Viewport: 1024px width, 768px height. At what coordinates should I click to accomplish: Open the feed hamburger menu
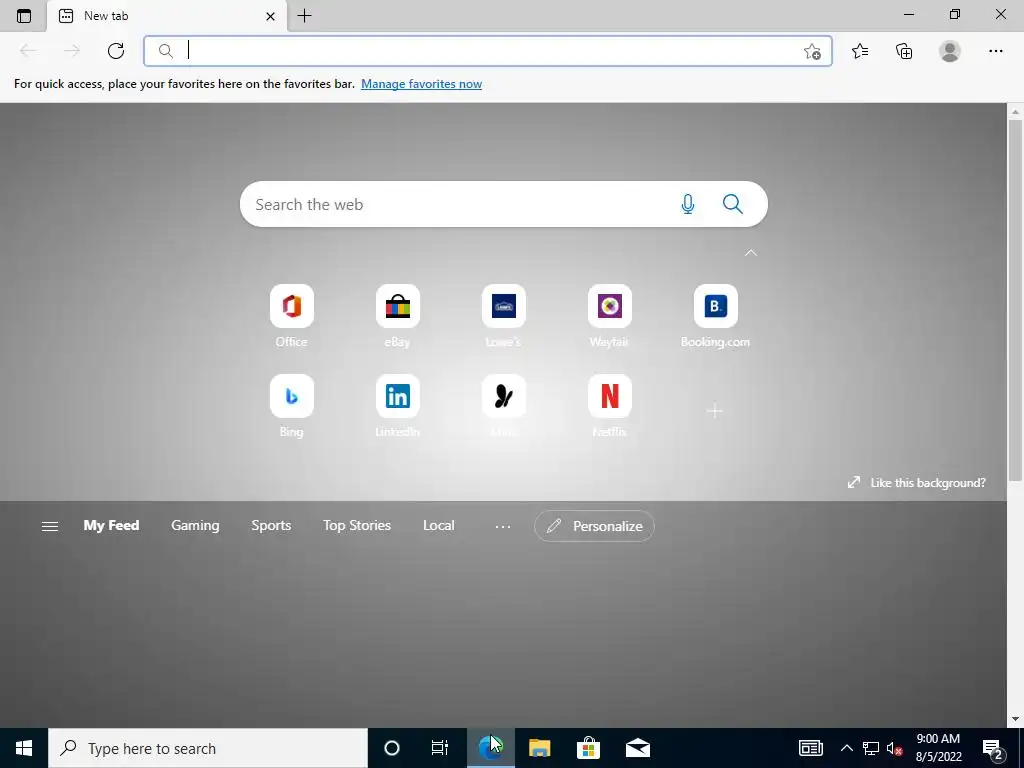[50, 526]
